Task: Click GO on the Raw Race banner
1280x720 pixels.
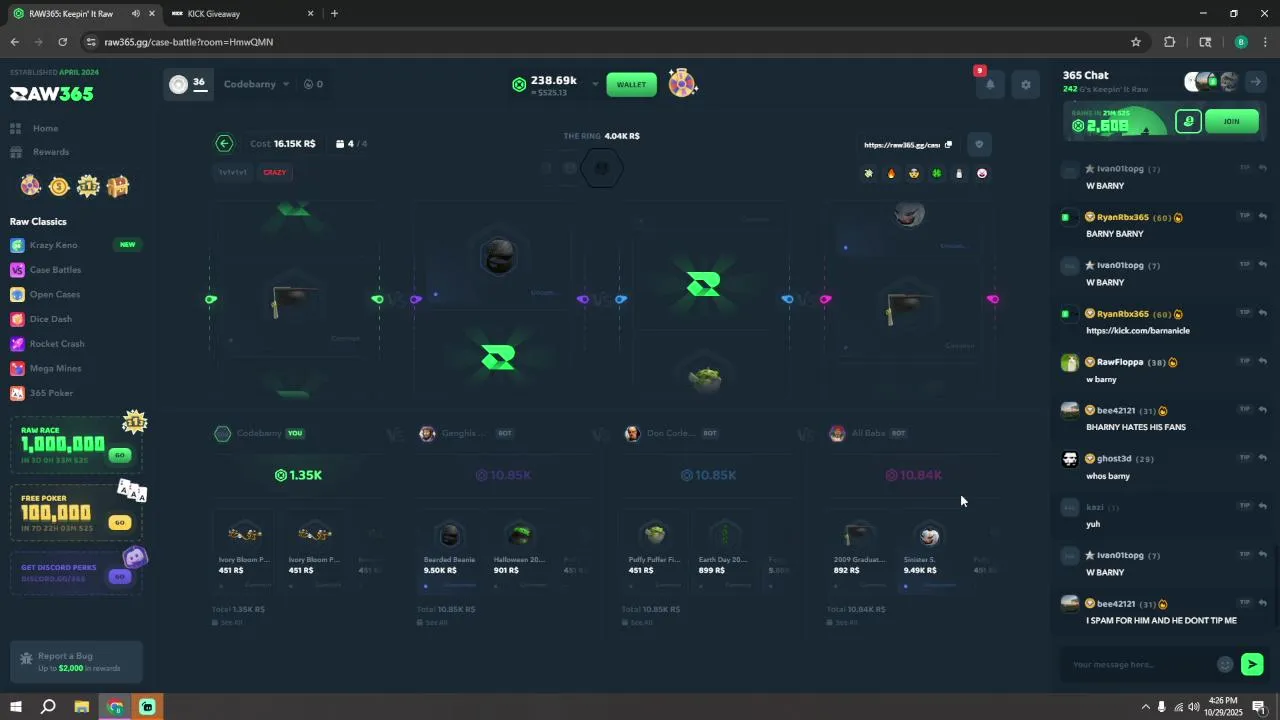Action: click(x=120, y=455)
